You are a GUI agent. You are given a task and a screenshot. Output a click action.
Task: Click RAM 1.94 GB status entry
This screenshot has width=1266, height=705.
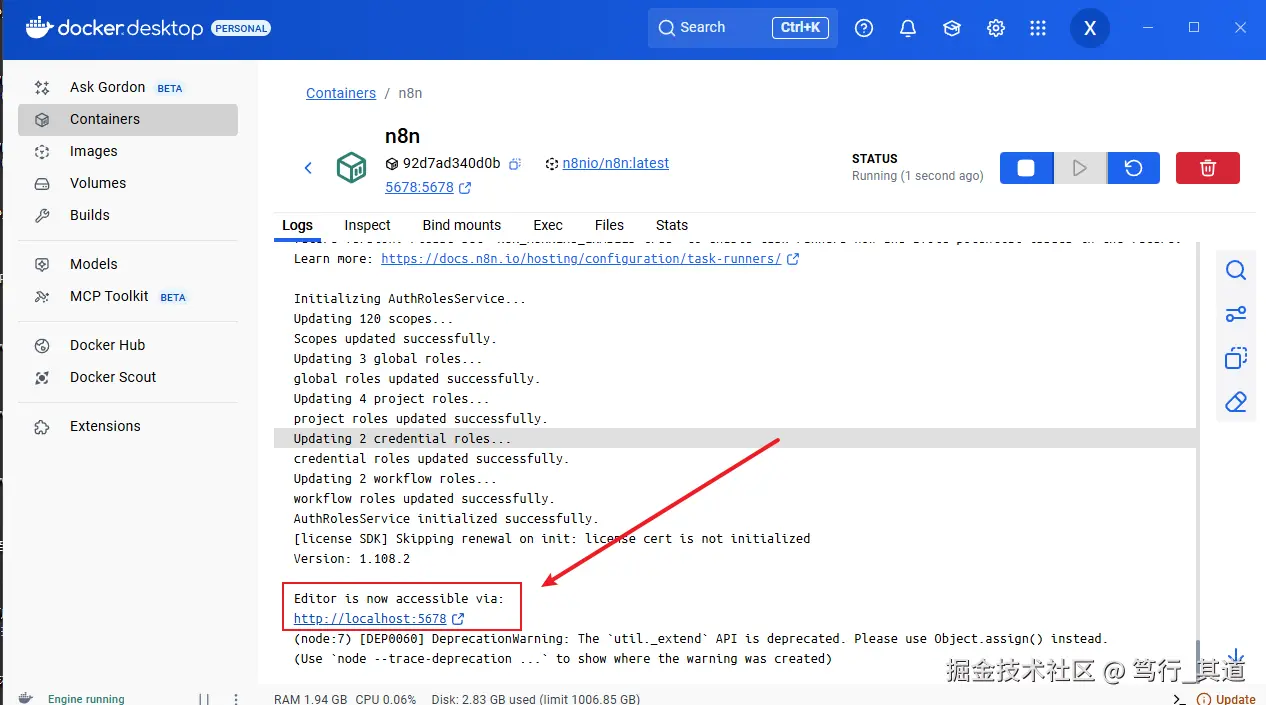click(x=311, y=699)
